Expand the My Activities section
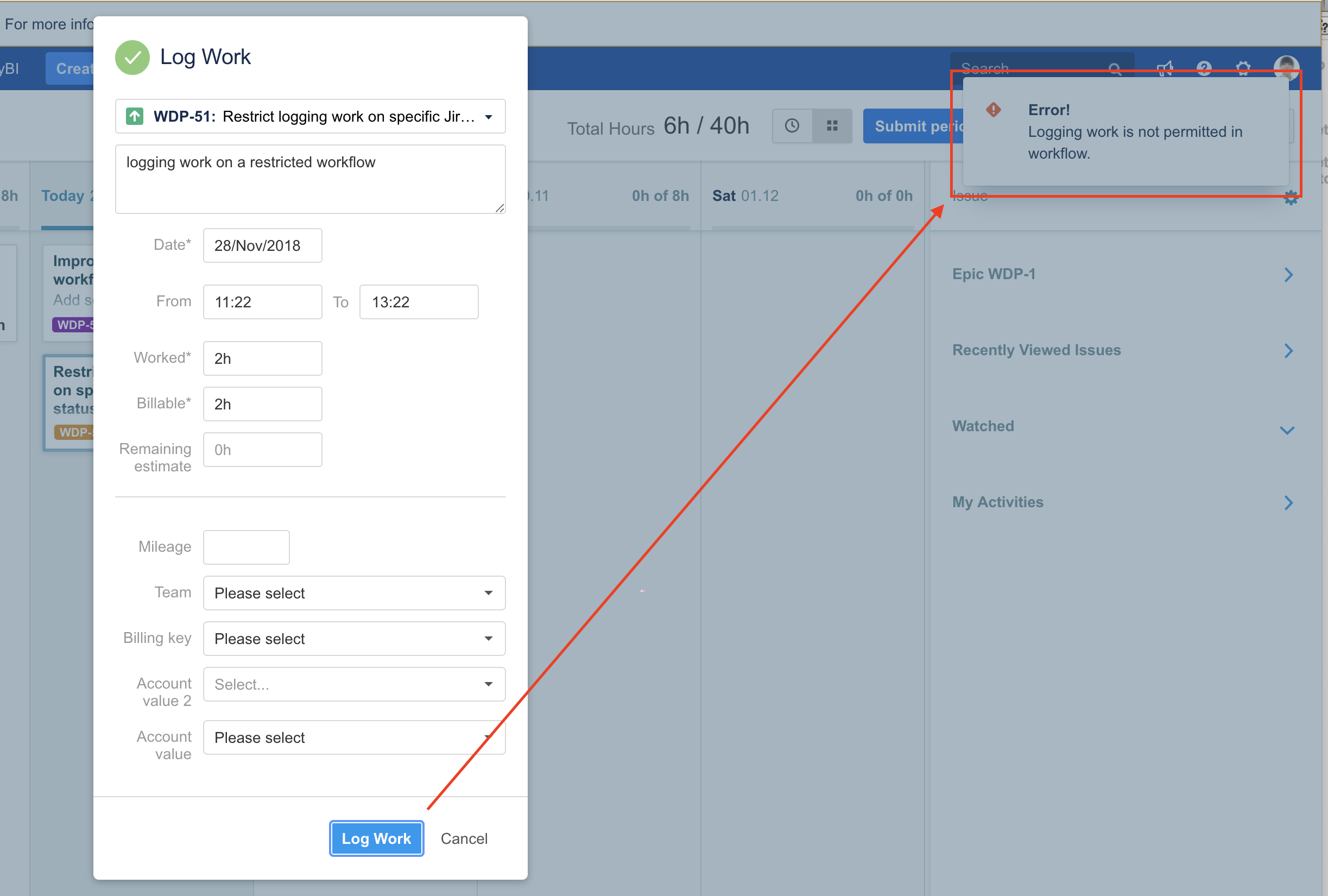1328x896 pixels. [1288, 503]
